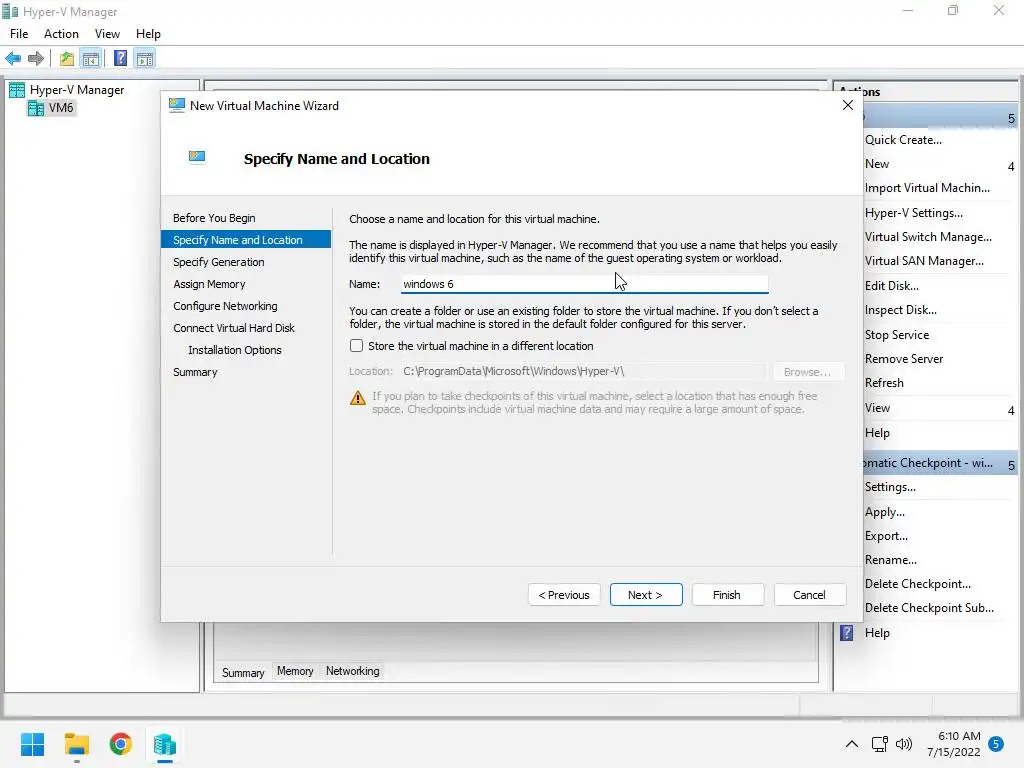
Task: Click Rename checkpoint action
Action: tap(891, 560)
